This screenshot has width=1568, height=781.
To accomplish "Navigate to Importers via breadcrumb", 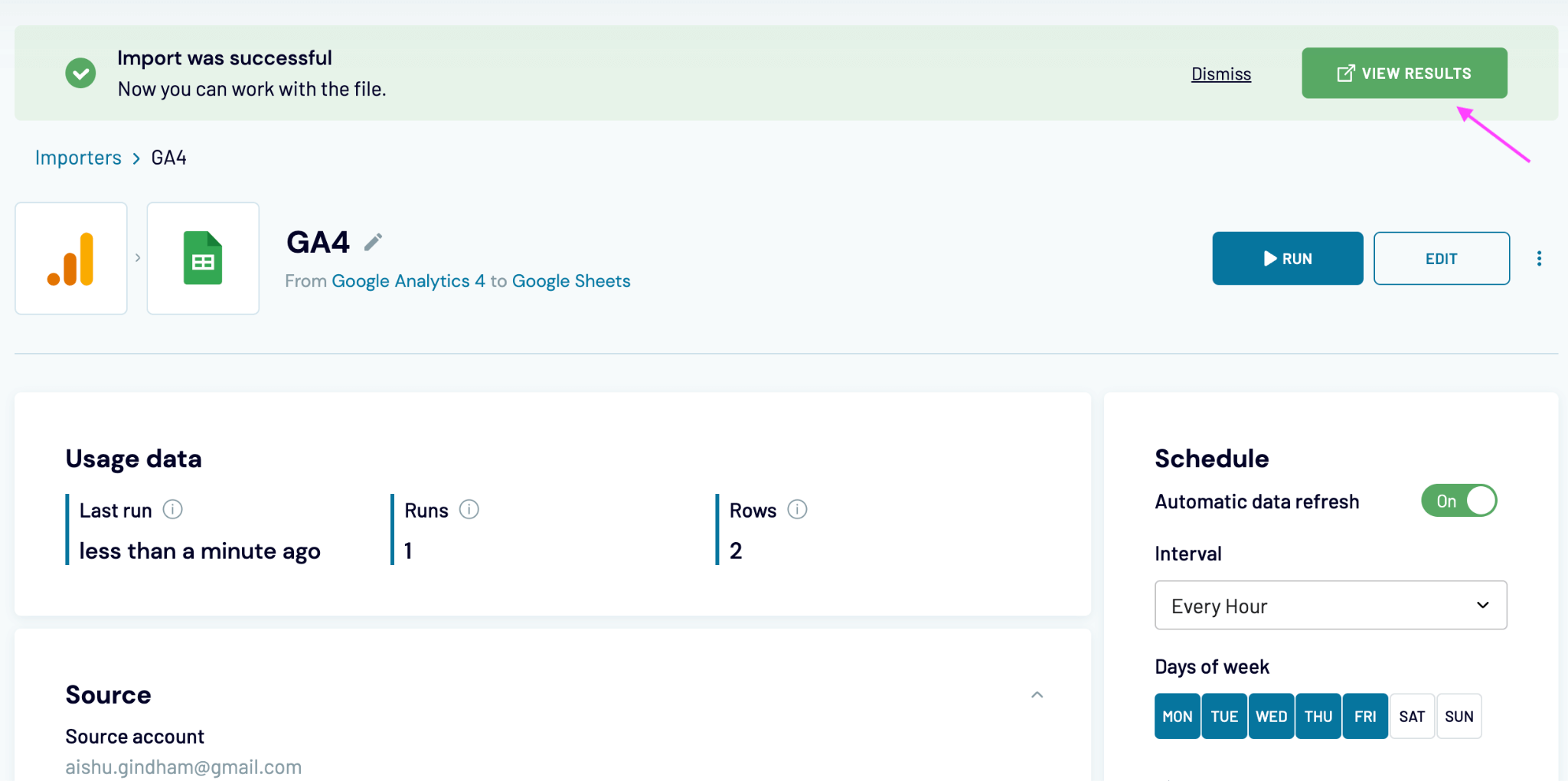I will tap(78, 158).
